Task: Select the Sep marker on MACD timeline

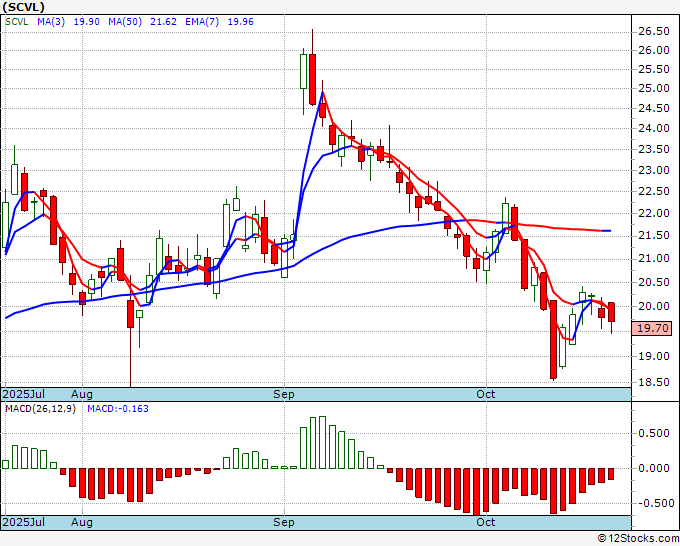Action: coord(284,522)
